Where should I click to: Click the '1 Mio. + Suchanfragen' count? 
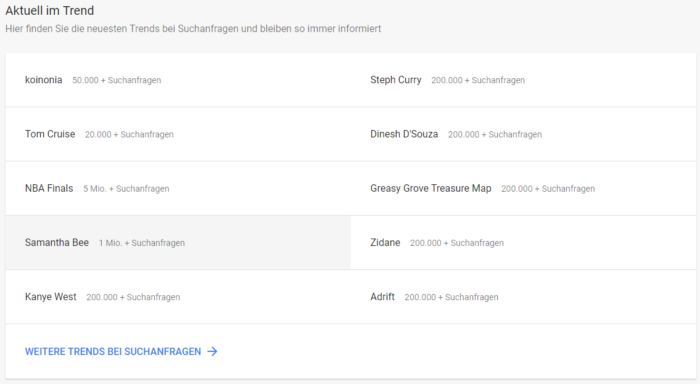point(142,243)
